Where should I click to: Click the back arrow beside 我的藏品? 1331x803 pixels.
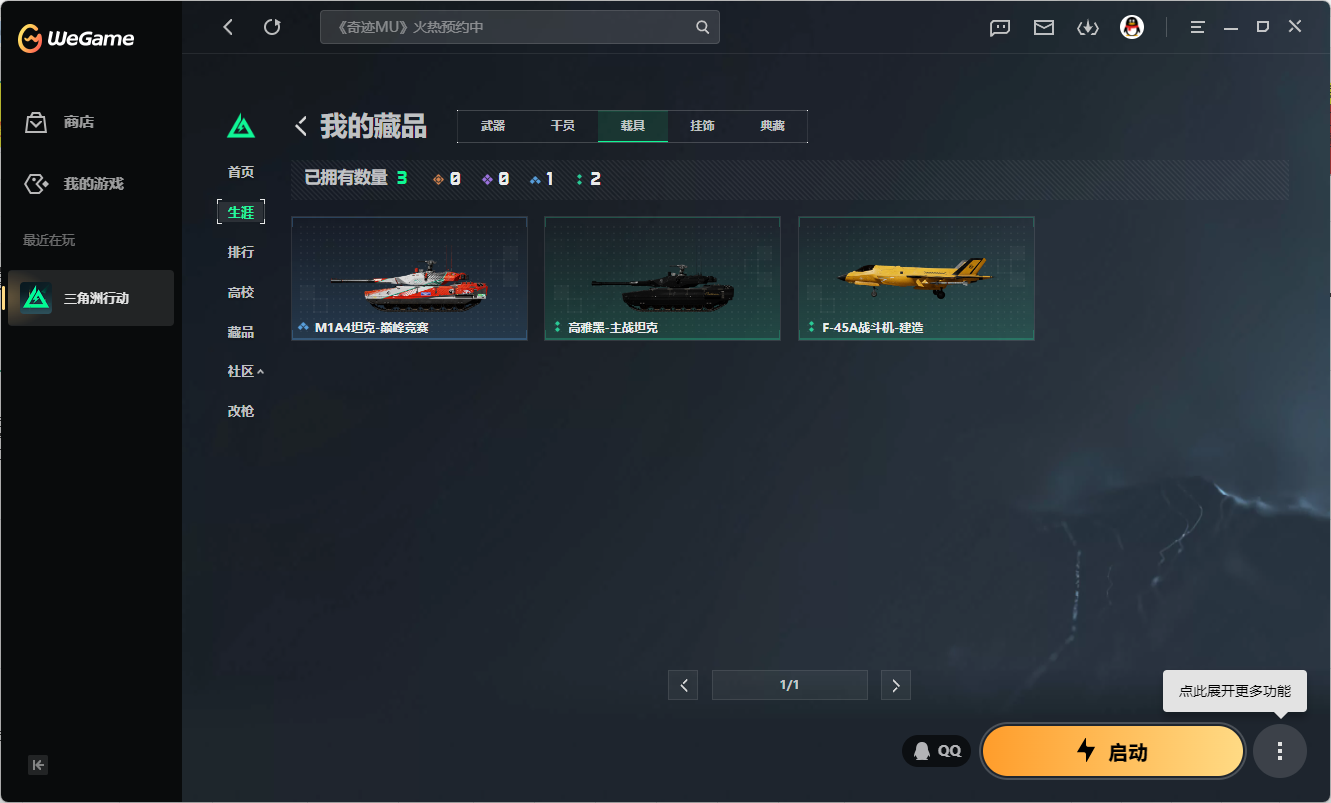(300, 125)
